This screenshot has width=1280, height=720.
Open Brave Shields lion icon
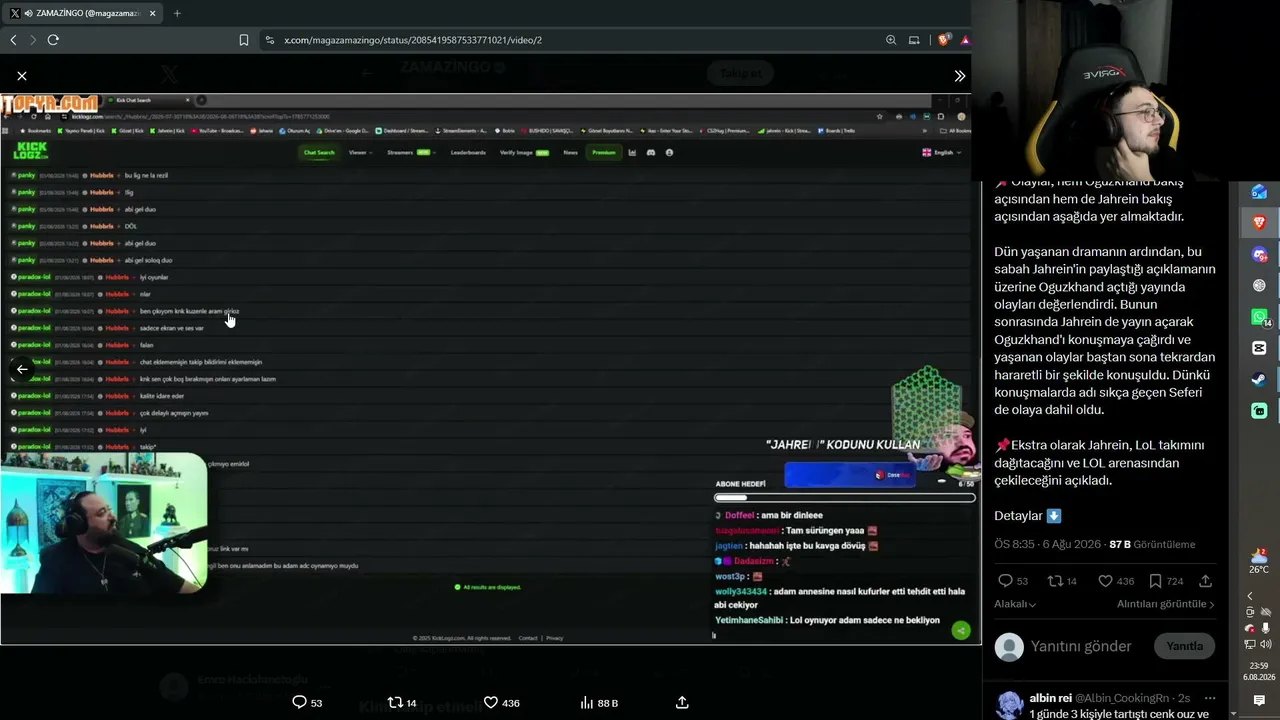coord(943,40)
